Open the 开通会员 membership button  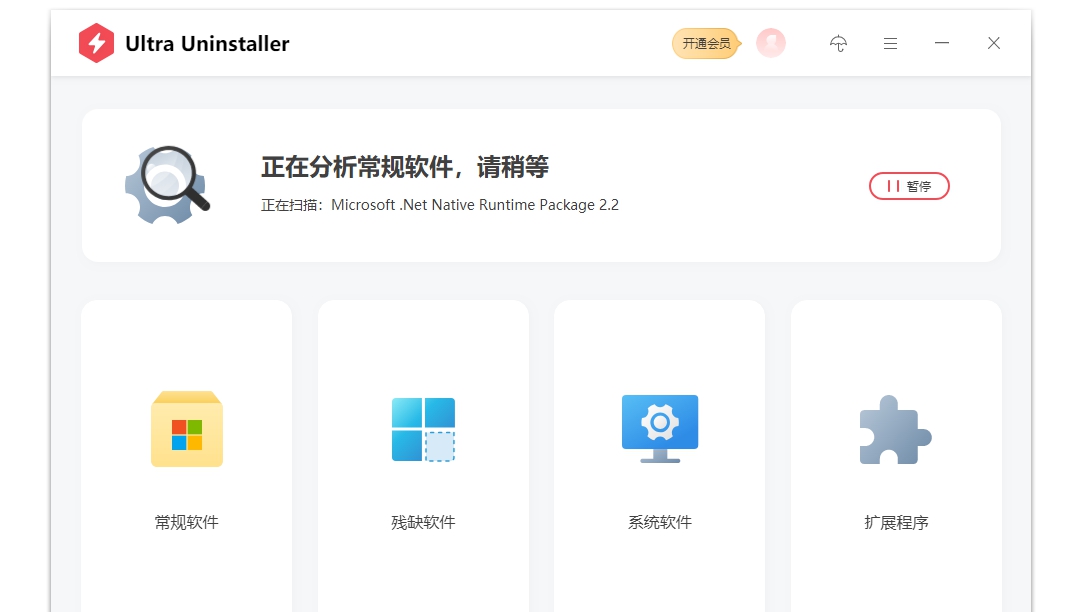706,43
